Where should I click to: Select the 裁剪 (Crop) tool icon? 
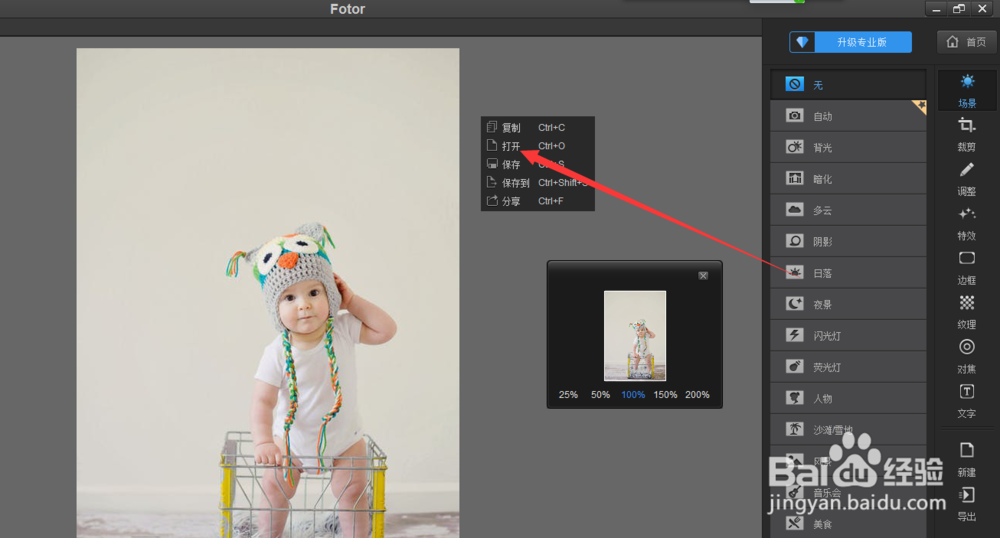click(967, 126)
